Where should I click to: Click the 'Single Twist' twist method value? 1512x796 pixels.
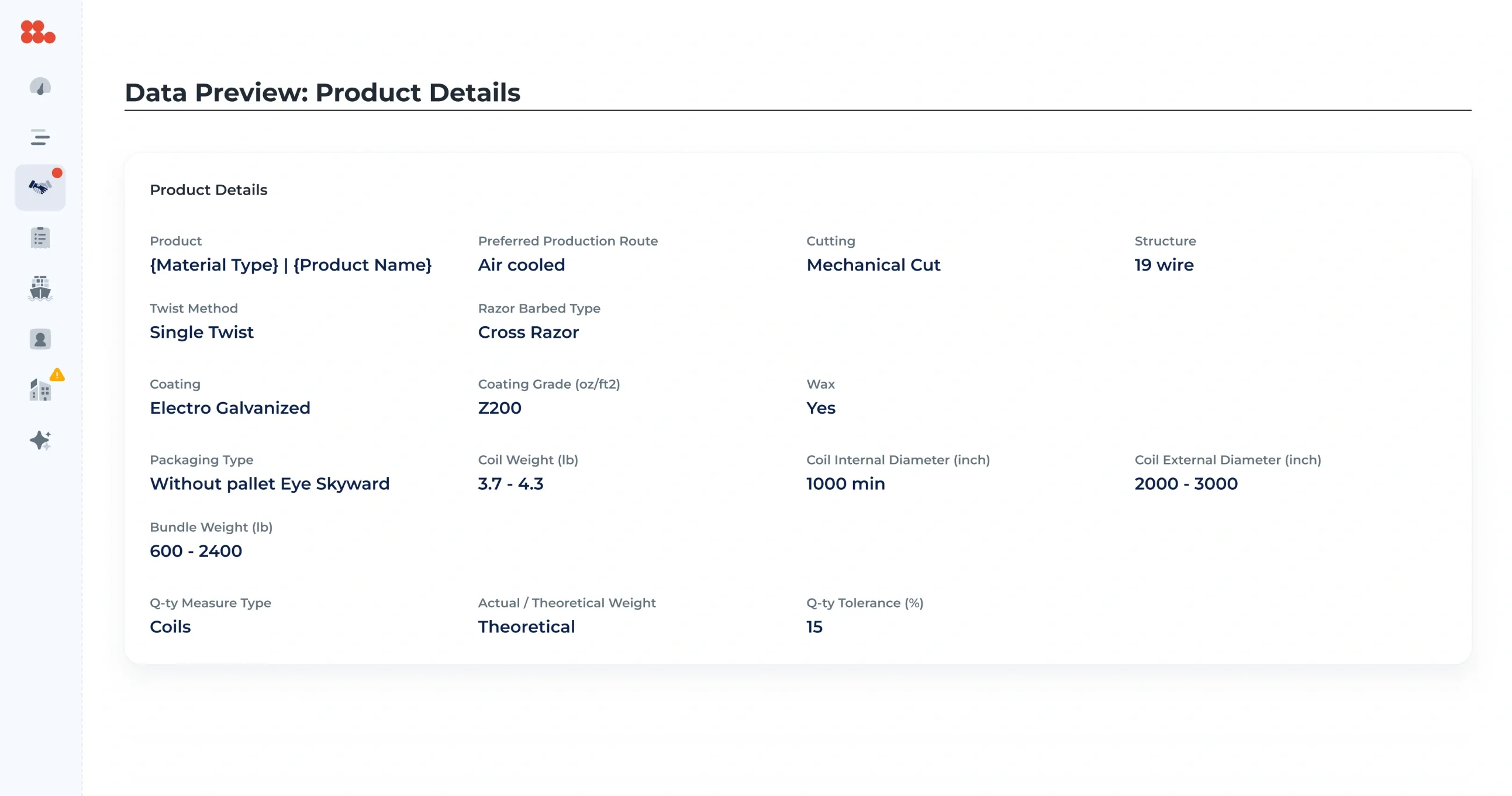coord(201,333)
